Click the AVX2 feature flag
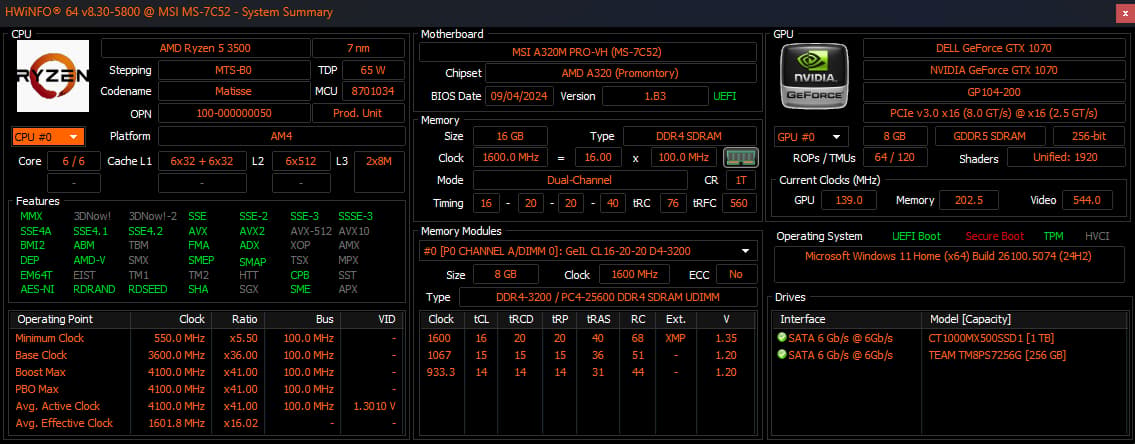This screenshot has width=1135, height=444. (252, 231)
